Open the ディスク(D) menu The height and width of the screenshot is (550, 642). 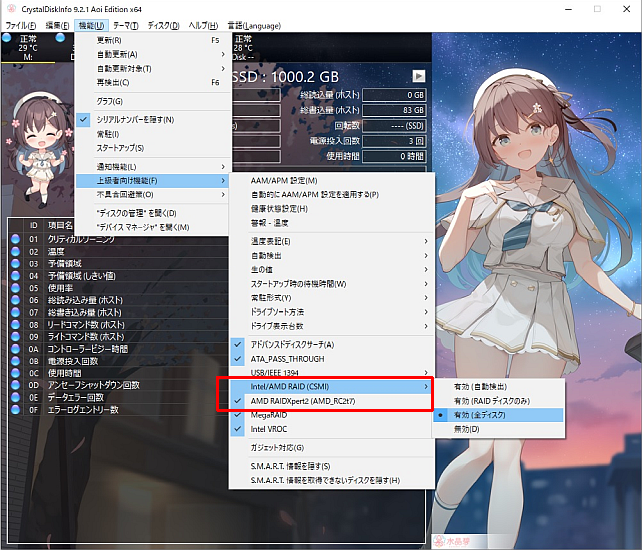[163, 25]
